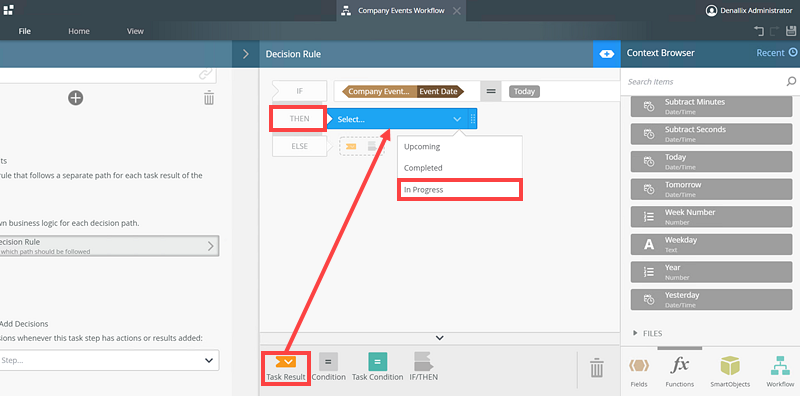Click the search magnifier icon
Image resolution: width=800 pixels, height=396 pixels.
point(791,81)
